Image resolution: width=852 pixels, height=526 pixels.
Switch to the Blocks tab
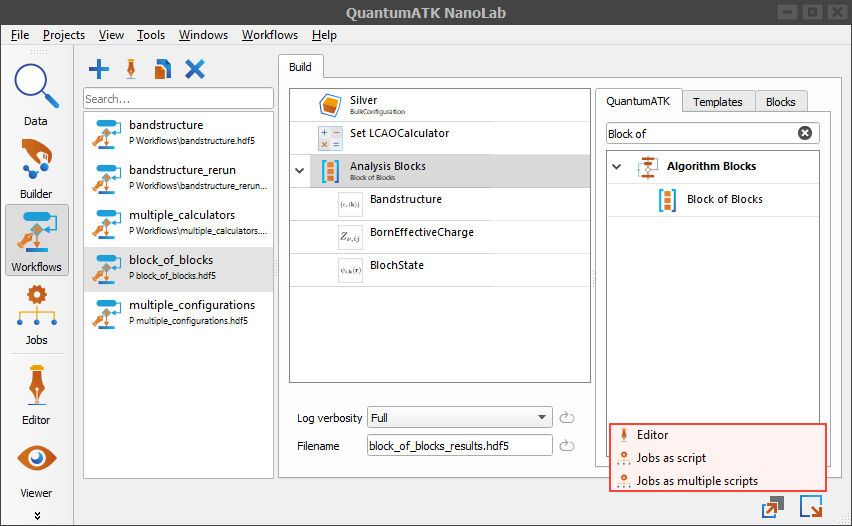pyautogui.click(x=780, y=102)
